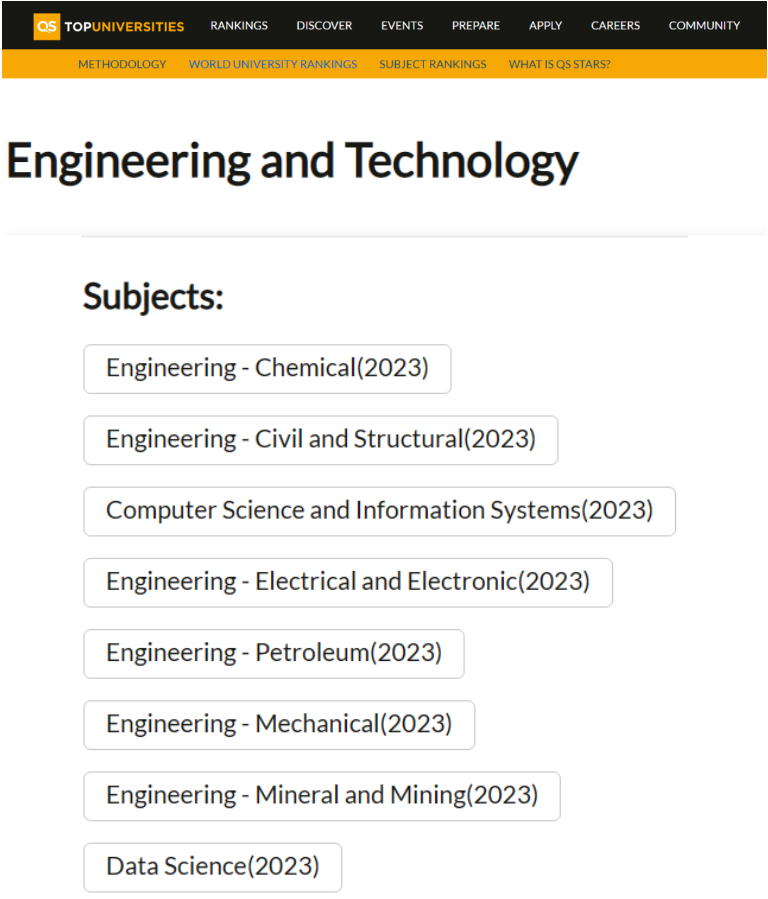Go to the Events menu item

pyautogui.click(x=402, y=26)
